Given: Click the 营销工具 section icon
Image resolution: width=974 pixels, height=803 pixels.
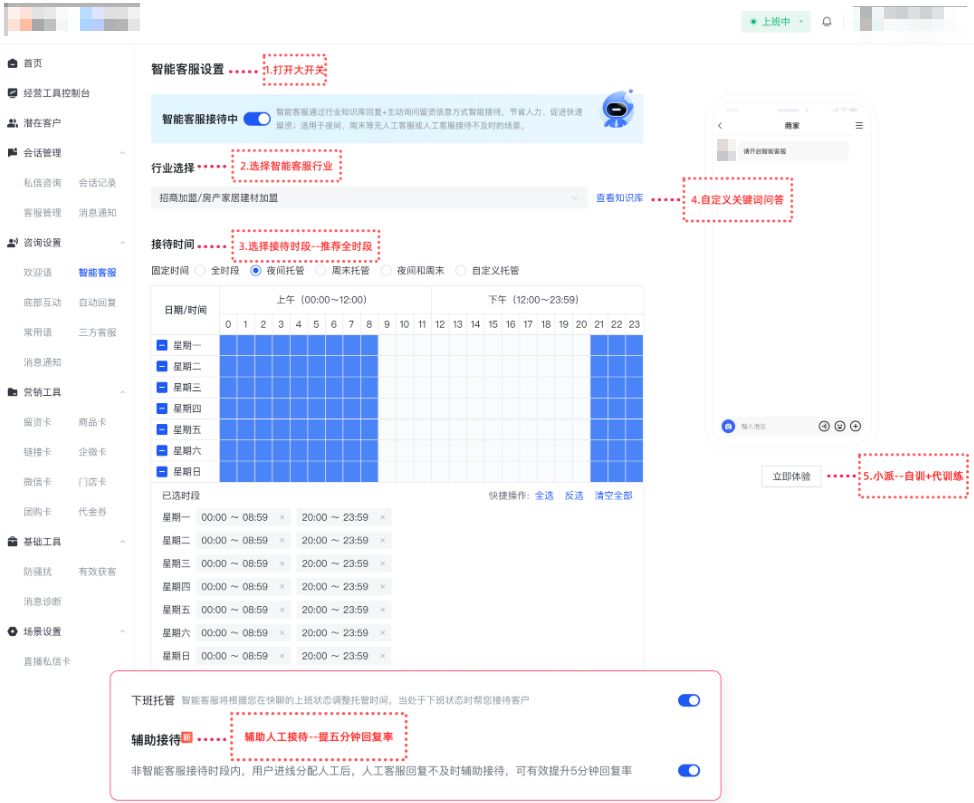Looking at the screenshot, I should pyautogui.click(x=11, y=391).
